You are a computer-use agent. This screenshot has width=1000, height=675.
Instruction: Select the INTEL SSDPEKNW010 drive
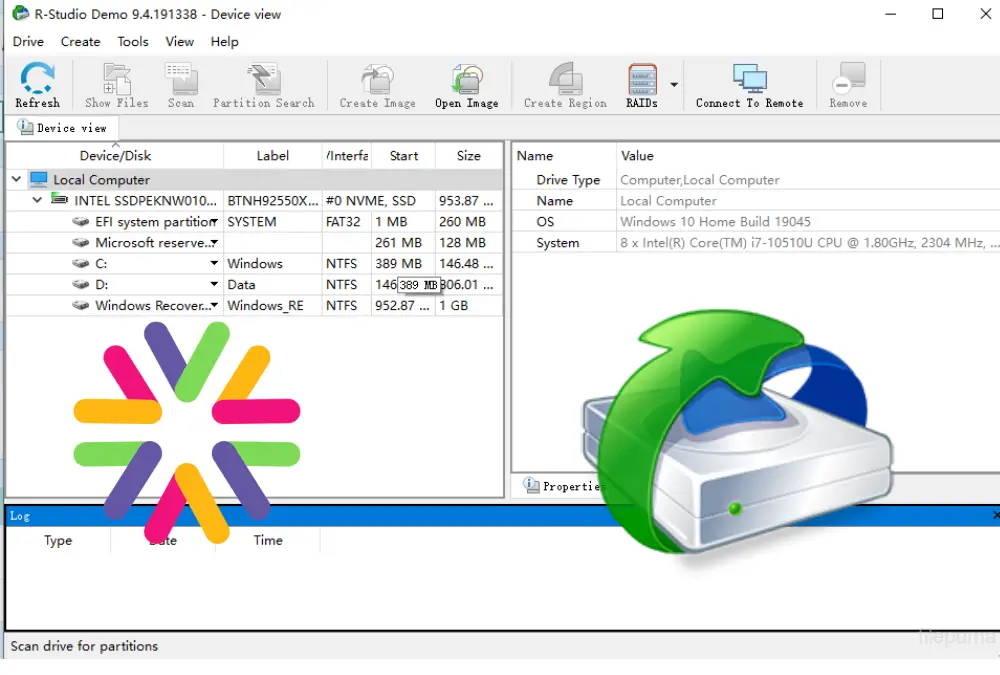coord(254,200)
